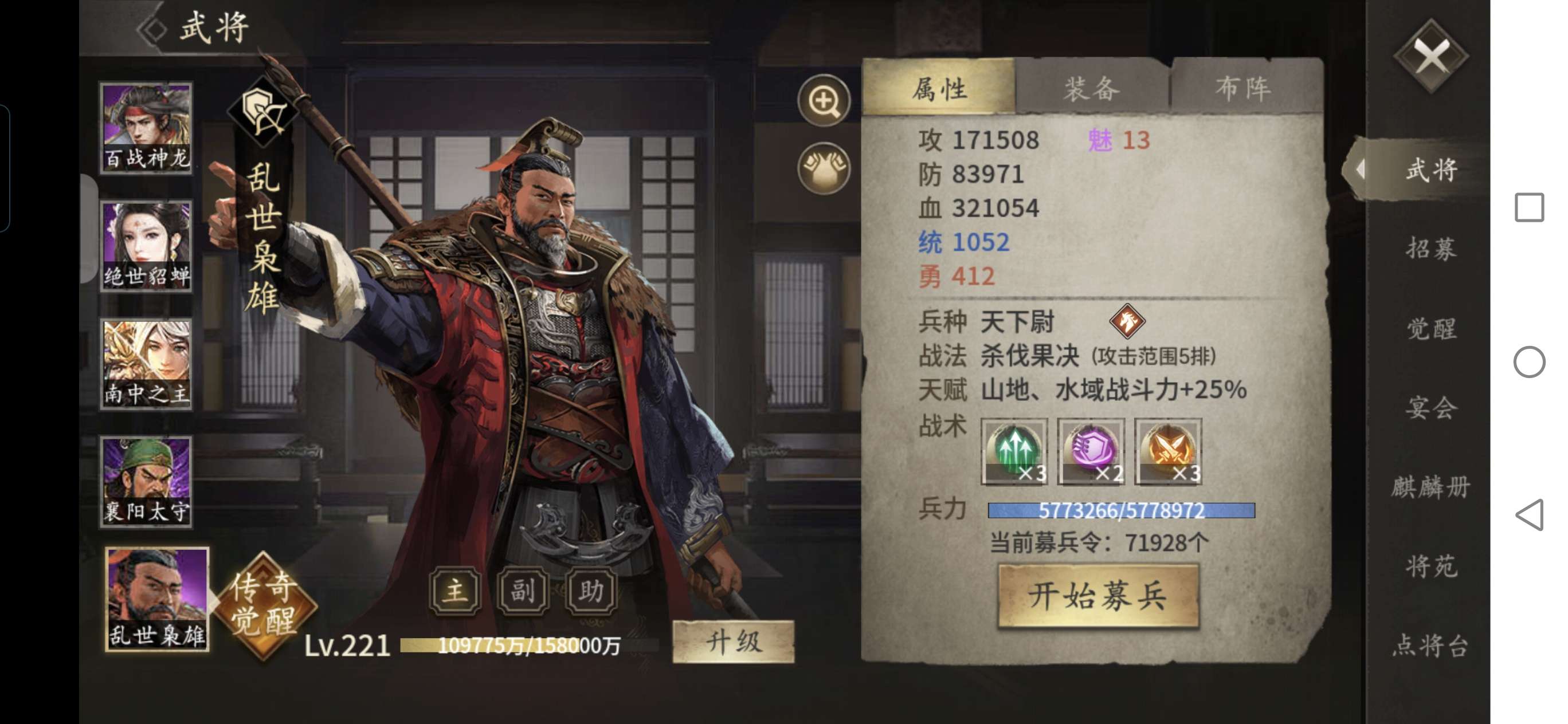
Task: Click the 兵力 troop strength bar
Action: click(x=1120, y=510)
